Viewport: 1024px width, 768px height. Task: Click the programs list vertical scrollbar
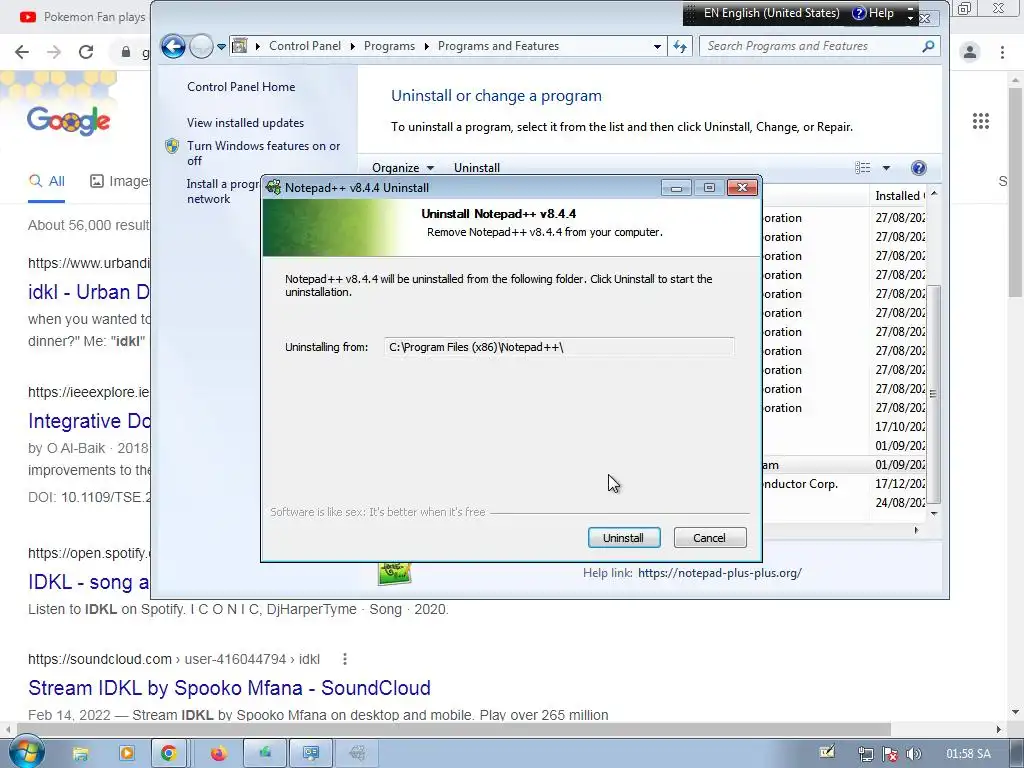pyautogui.click(x=934, y=394)
